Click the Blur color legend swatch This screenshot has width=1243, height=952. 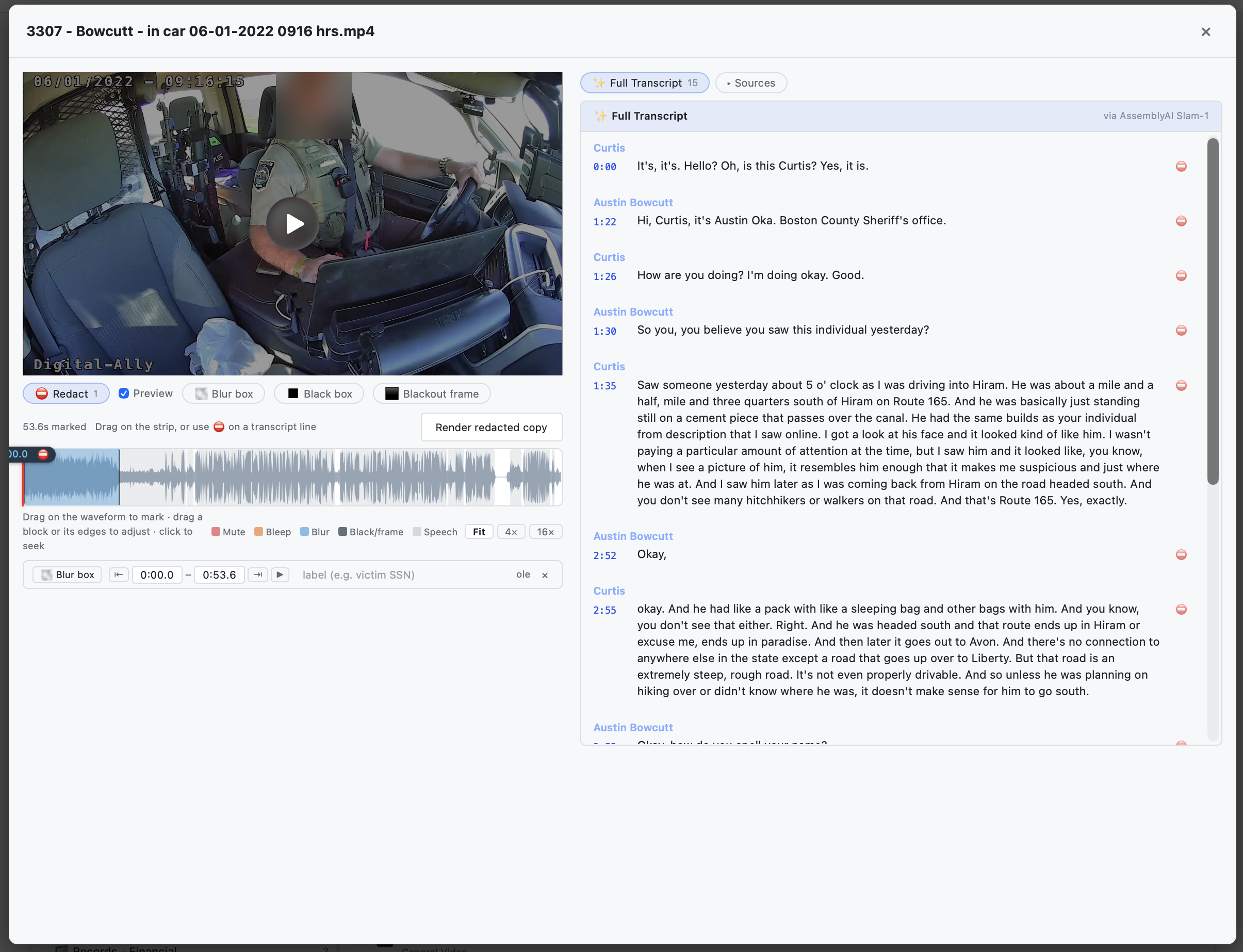coord(304,532)
